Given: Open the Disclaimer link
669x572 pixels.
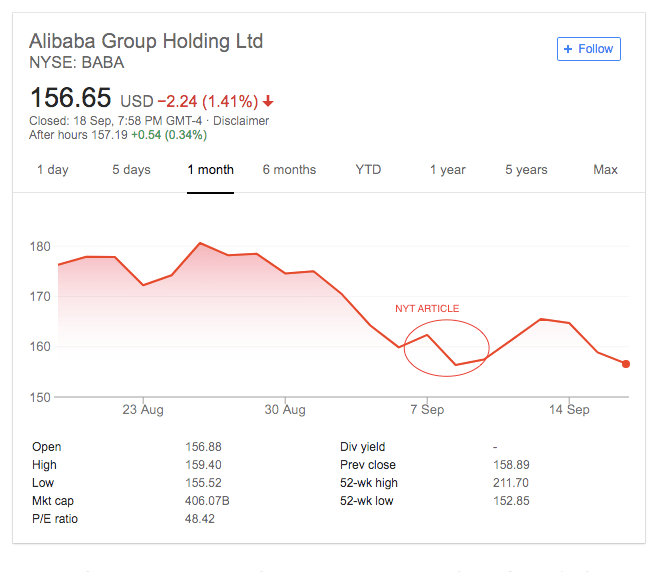Looking at the screenshot, I should (241, 121).
